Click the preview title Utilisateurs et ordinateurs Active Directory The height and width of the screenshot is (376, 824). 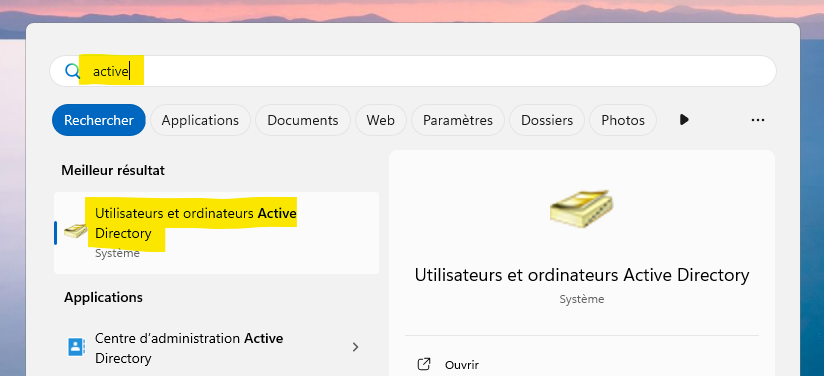click(582, 275)
